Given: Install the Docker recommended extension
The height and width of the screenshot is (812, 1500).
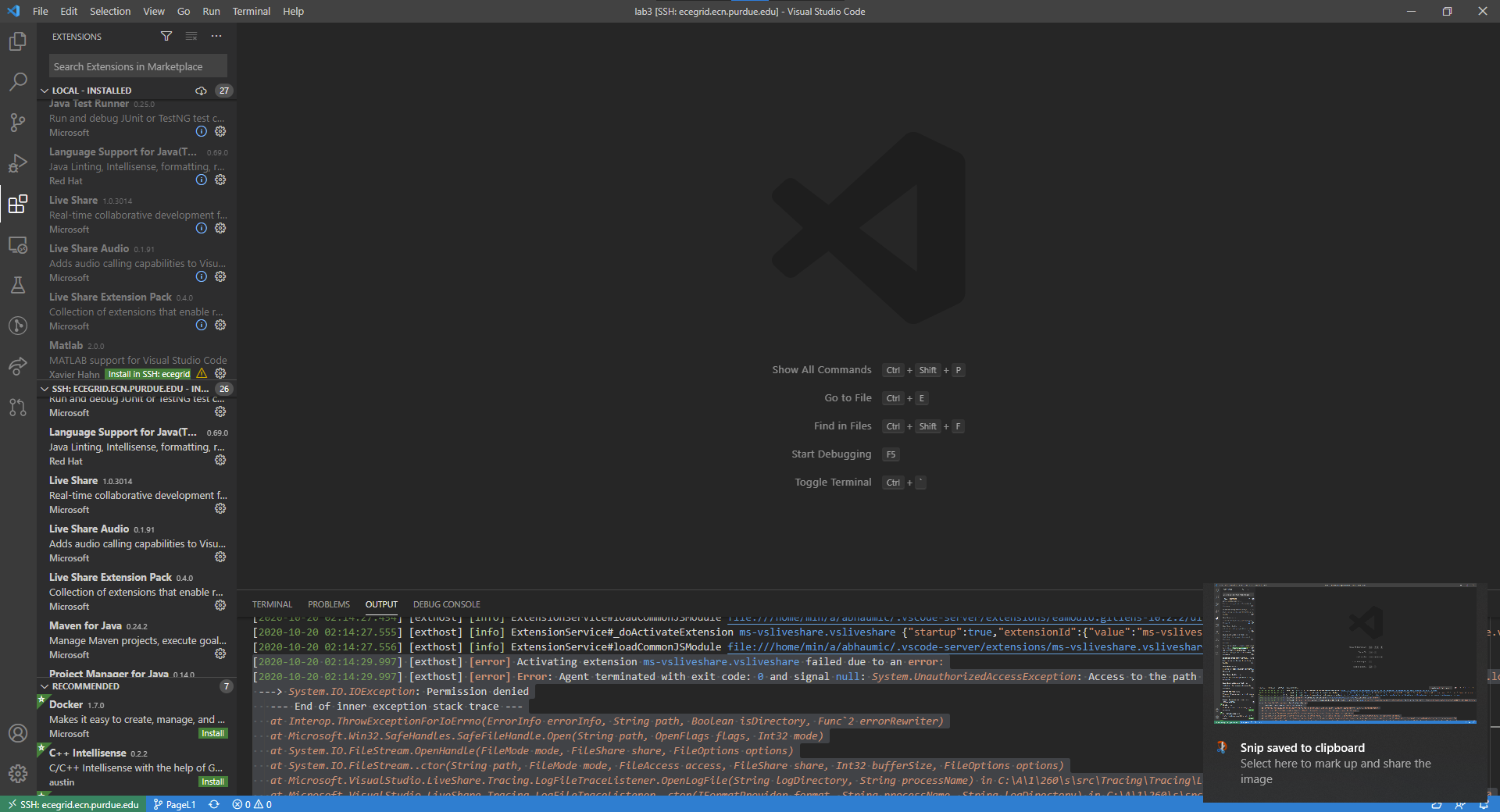Looking at the screenshot, I should coord(212,734).
